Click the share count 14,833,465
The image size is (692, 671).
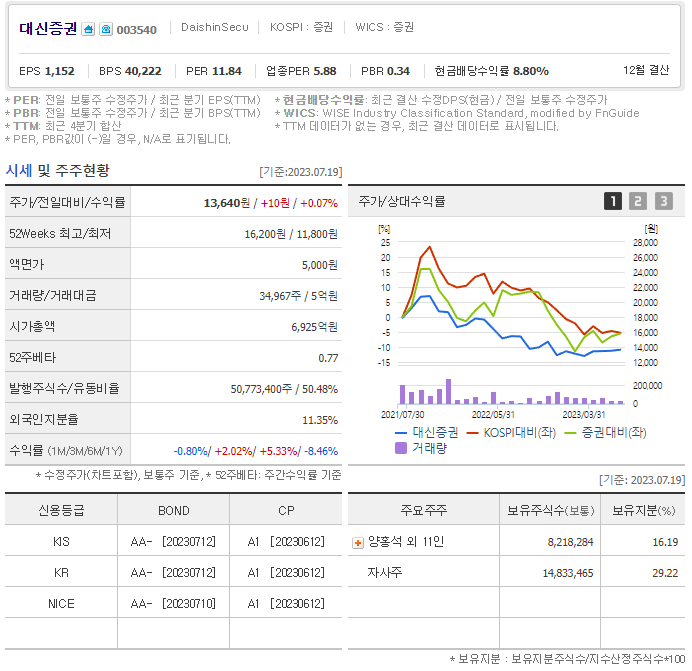(568, 573)
